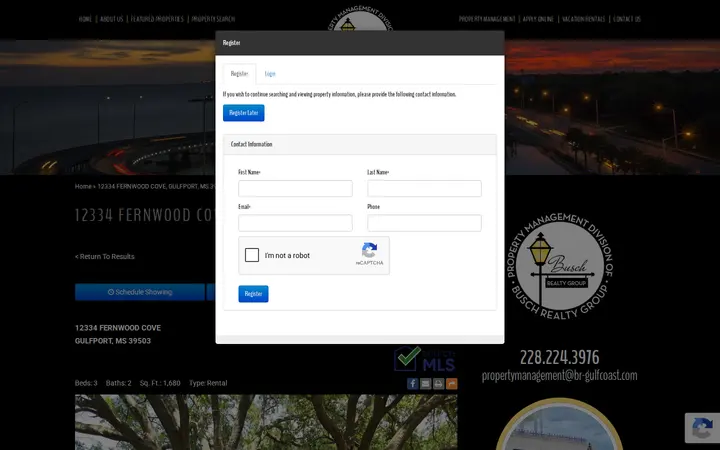Click the Contact Information panel header

coord(360,144)
